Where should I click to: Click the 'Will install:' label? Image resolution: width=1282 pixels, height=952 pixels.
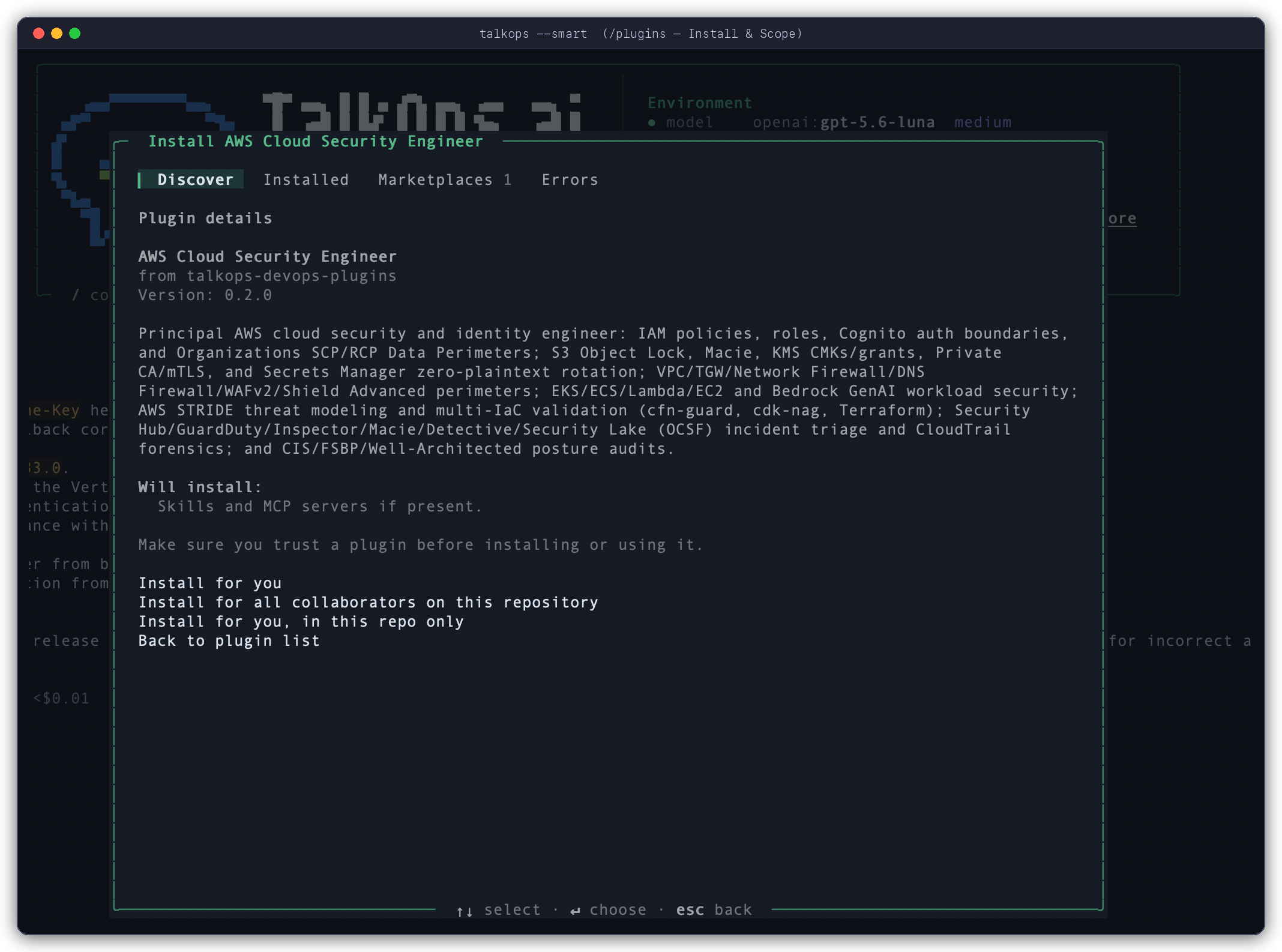tap(200, 487)
